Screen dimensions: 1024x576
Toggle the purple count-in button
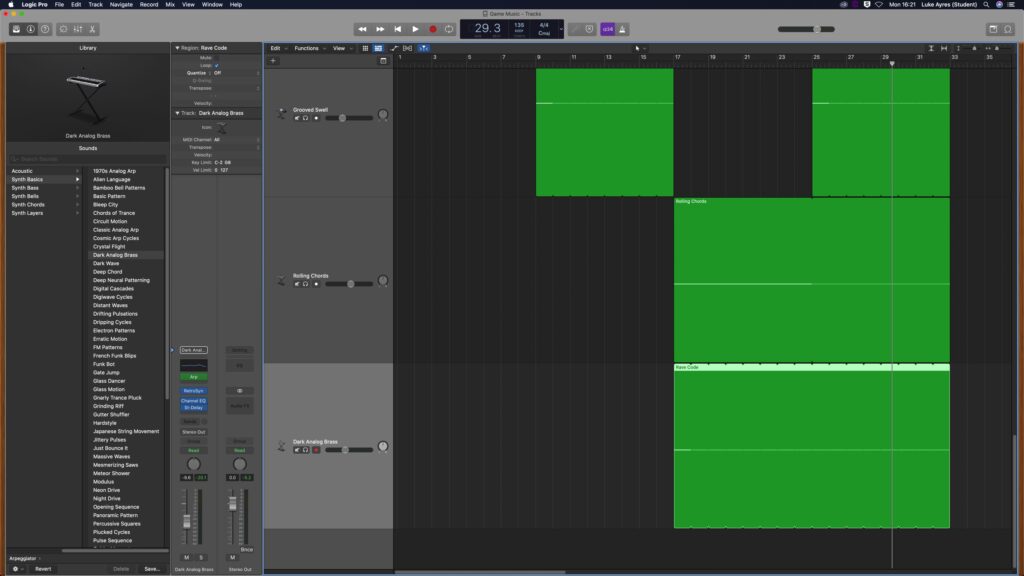click(607, 29)
